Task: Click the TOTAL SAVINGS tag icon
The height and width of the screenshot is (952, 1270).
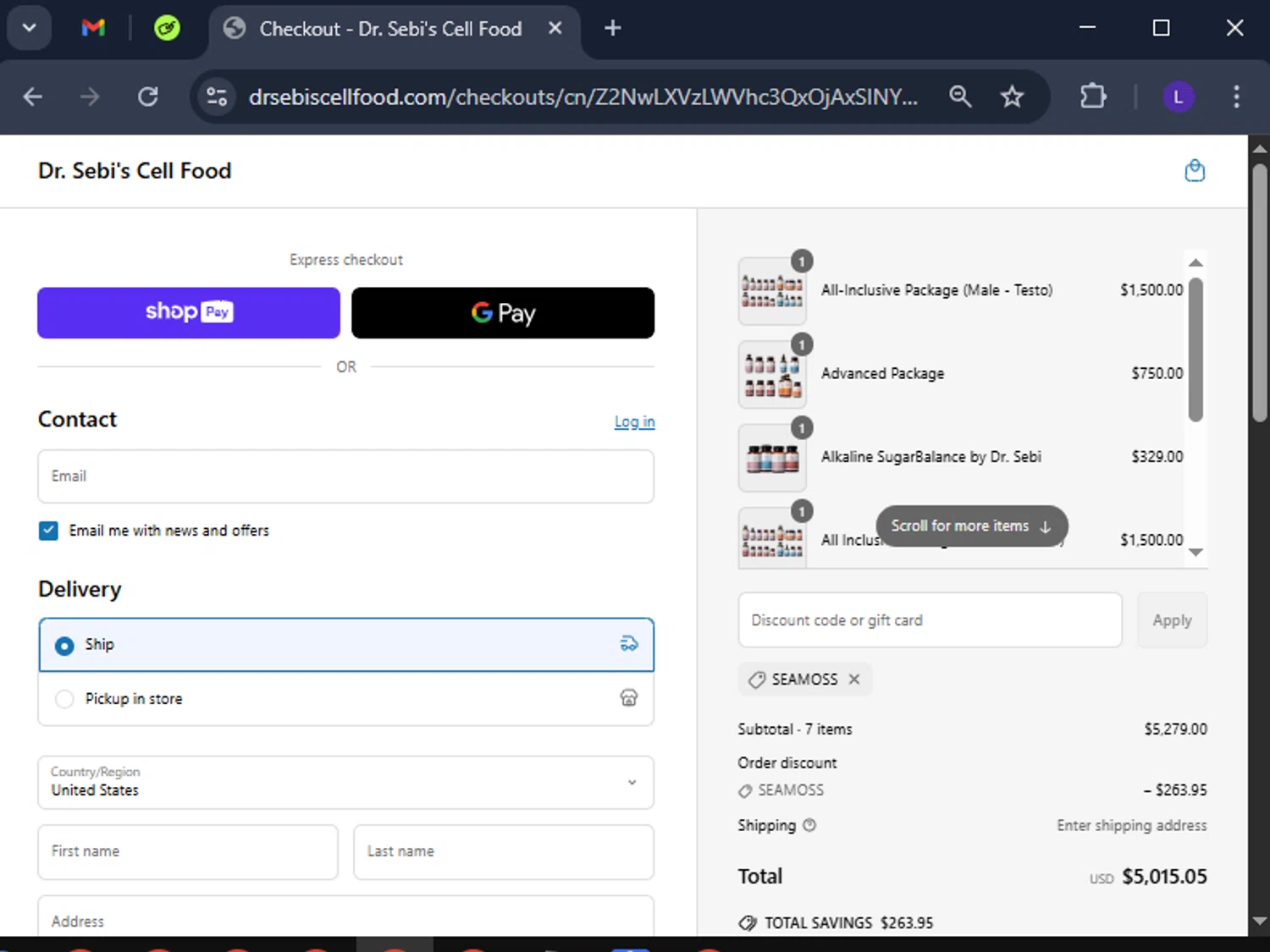Action: [x=747, y=922]
